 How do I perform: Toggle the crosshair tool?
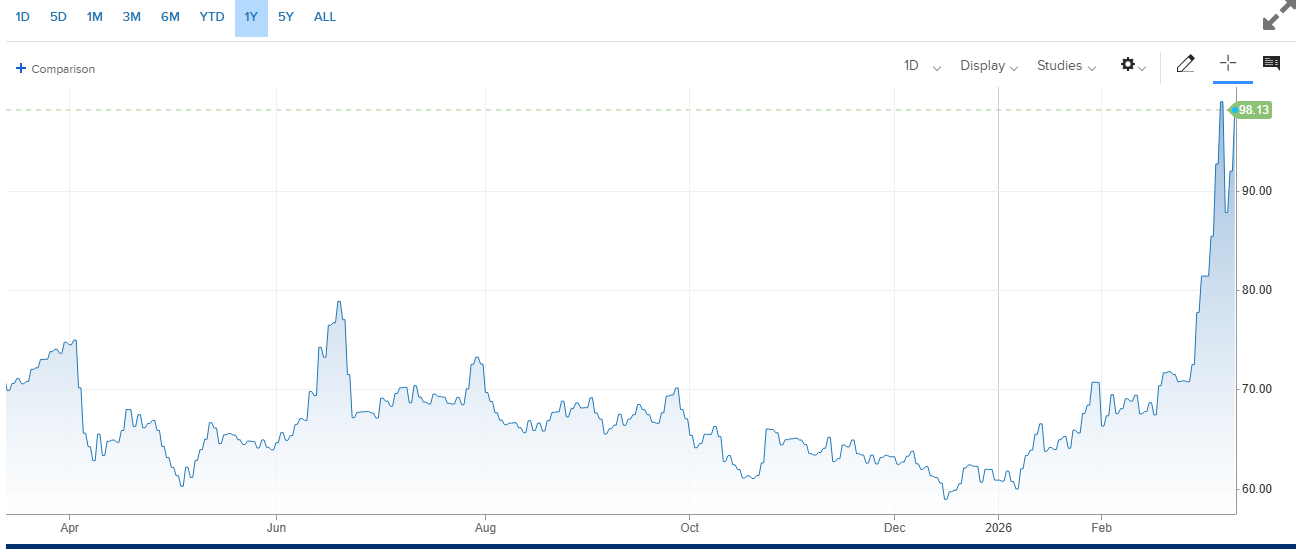click(x=1228, y=63)
